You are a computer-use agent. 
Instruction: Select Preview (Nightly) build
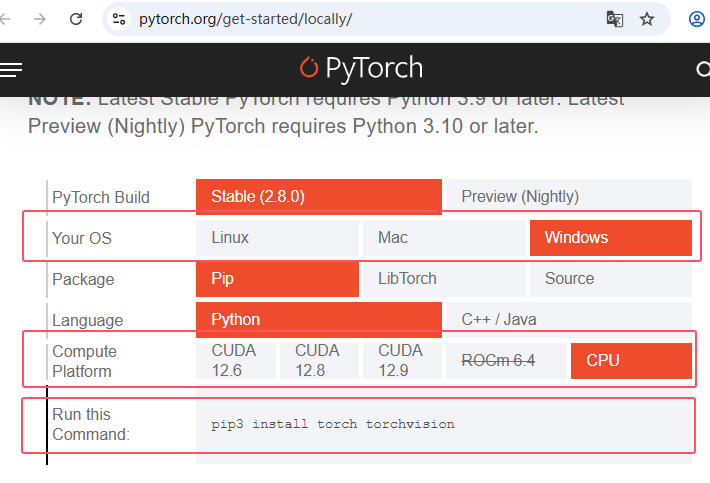click(569, 196)
